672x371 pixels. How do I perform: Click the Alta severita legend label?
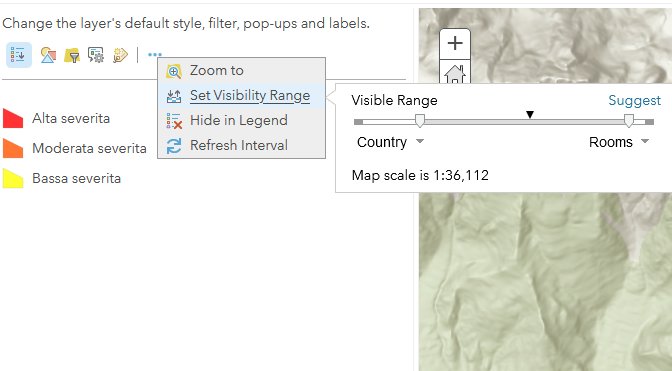coord(71,118)
